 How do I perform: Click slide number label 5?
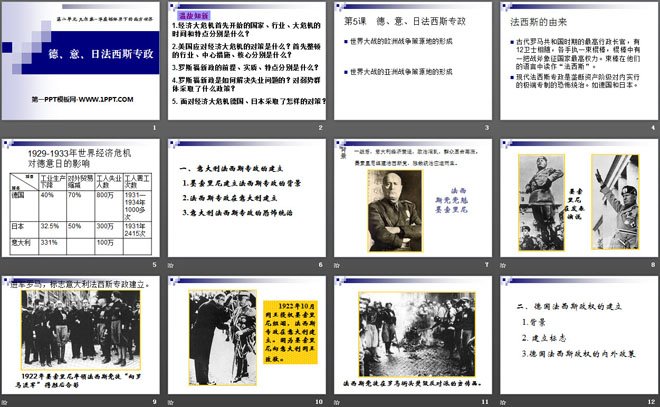click(x=154, y=265)
